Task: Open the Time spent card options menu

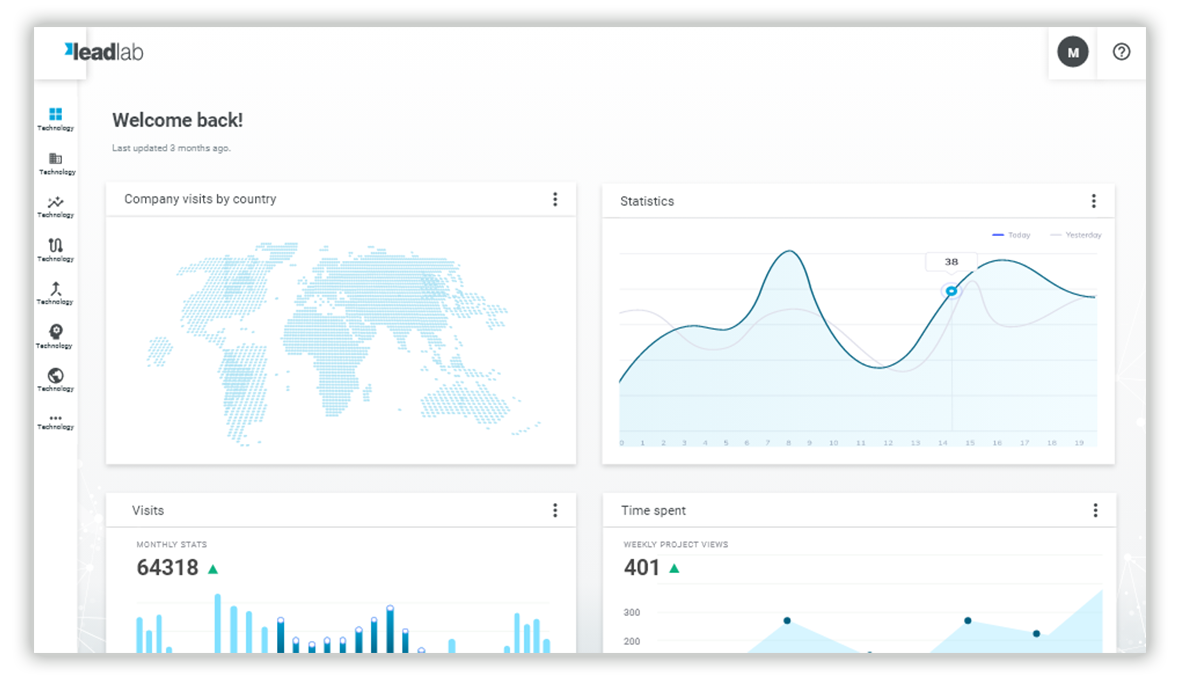Action: 1094,510
